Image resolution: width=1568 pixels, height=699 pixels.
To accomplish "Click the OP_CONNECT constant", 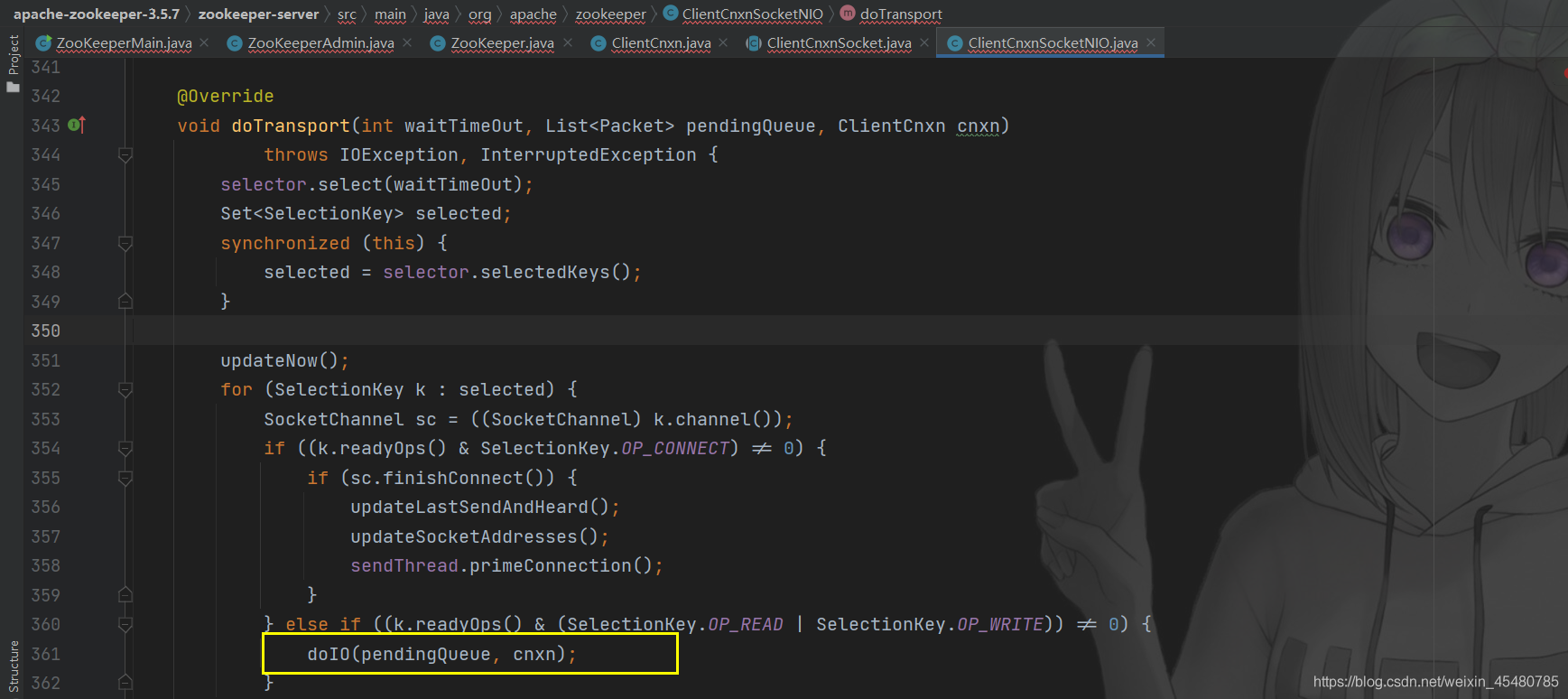I will coord(675,448).
